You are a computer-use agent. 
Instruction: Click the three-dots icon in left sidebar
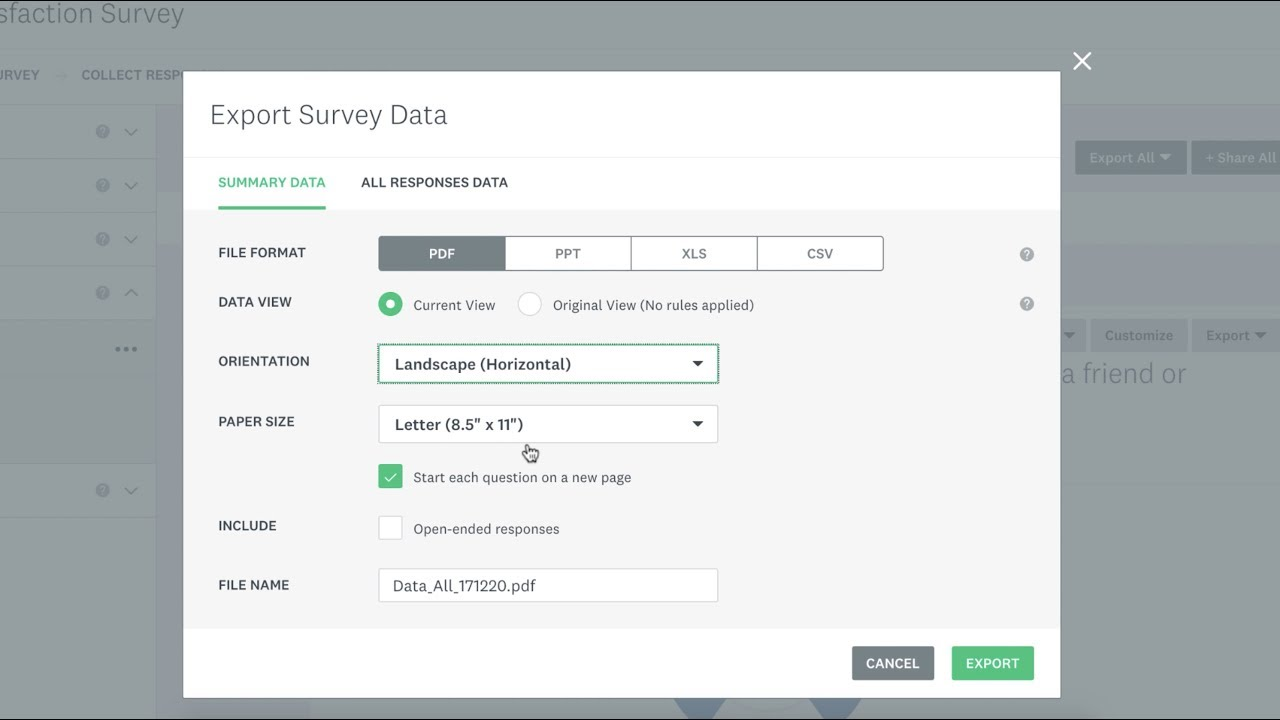point(126,349)
